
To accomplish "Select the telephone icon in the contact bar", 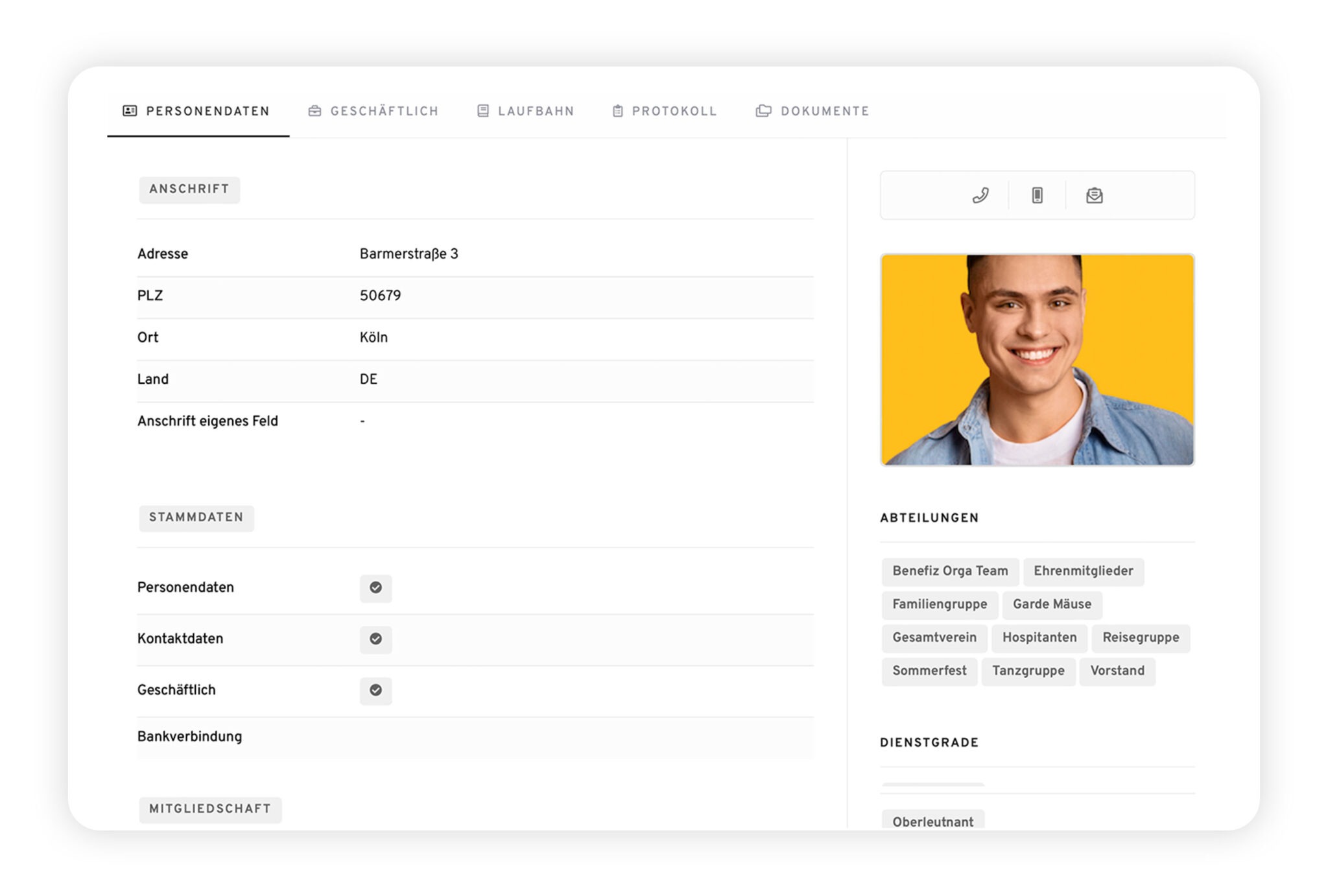I will (x=979, y=195).
